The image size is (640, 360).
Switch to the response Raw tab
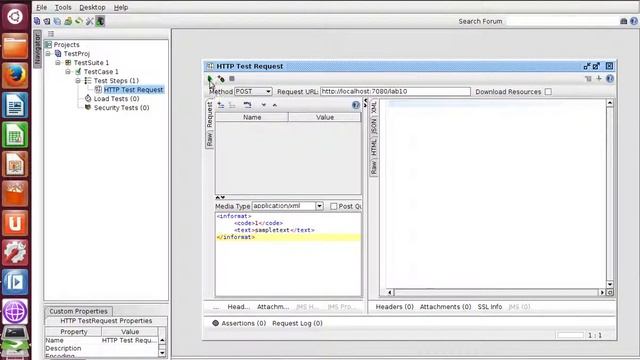pos(374,167)
